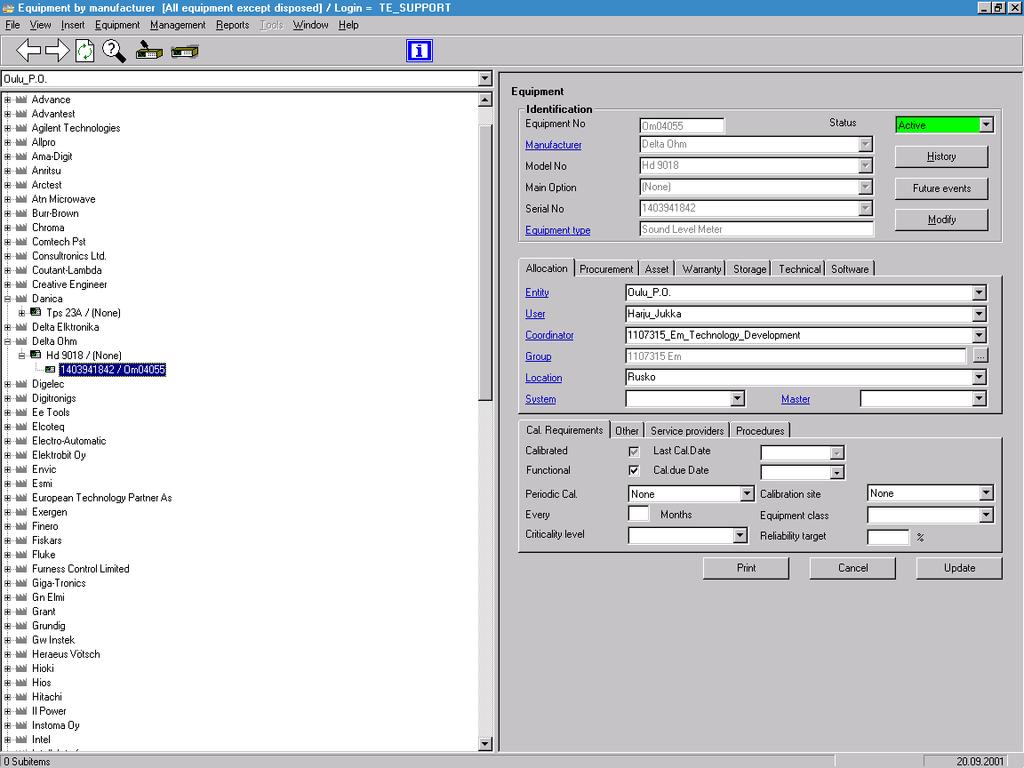Open the magnifier search icon
The image size is (1024, 768).
coord(114,50)
